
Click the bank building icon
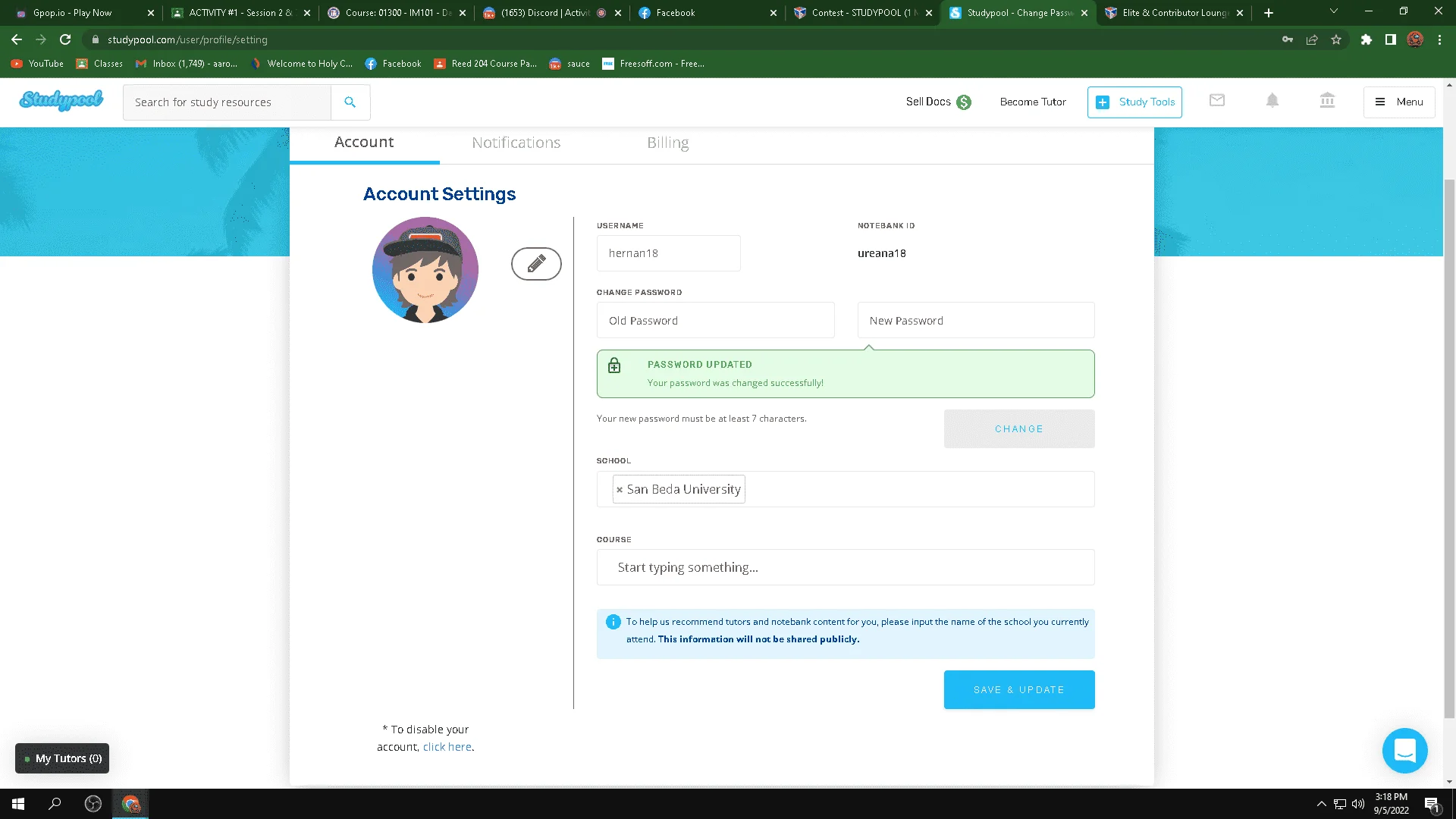[1327, 100]
